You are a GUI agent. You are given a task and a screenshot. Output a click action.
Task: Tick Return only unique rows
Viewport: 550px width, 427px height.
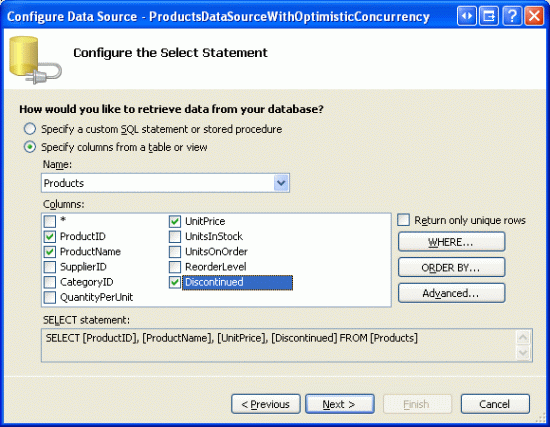coord(403,220)
